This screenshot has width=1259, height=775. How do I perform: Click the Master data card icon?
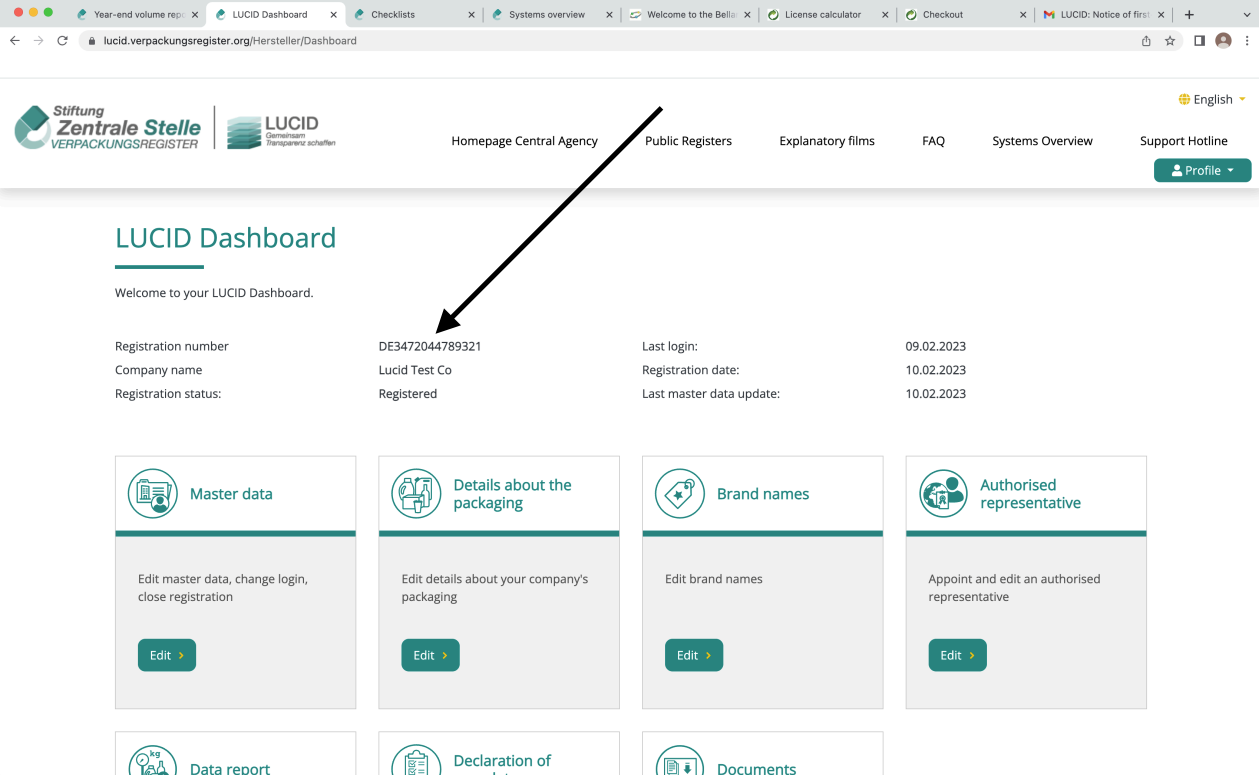click(152, 494)
